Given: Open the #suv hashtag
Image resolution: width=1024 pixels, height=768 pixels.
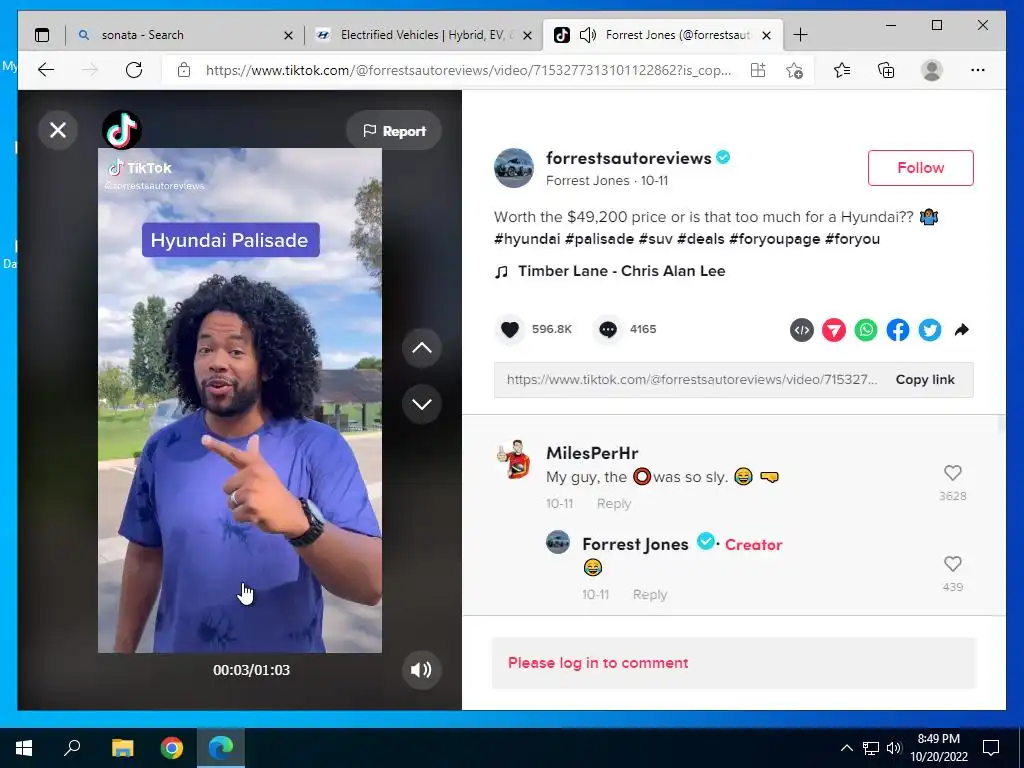Looking at the screenshot, I should click(x=656, y=239).
